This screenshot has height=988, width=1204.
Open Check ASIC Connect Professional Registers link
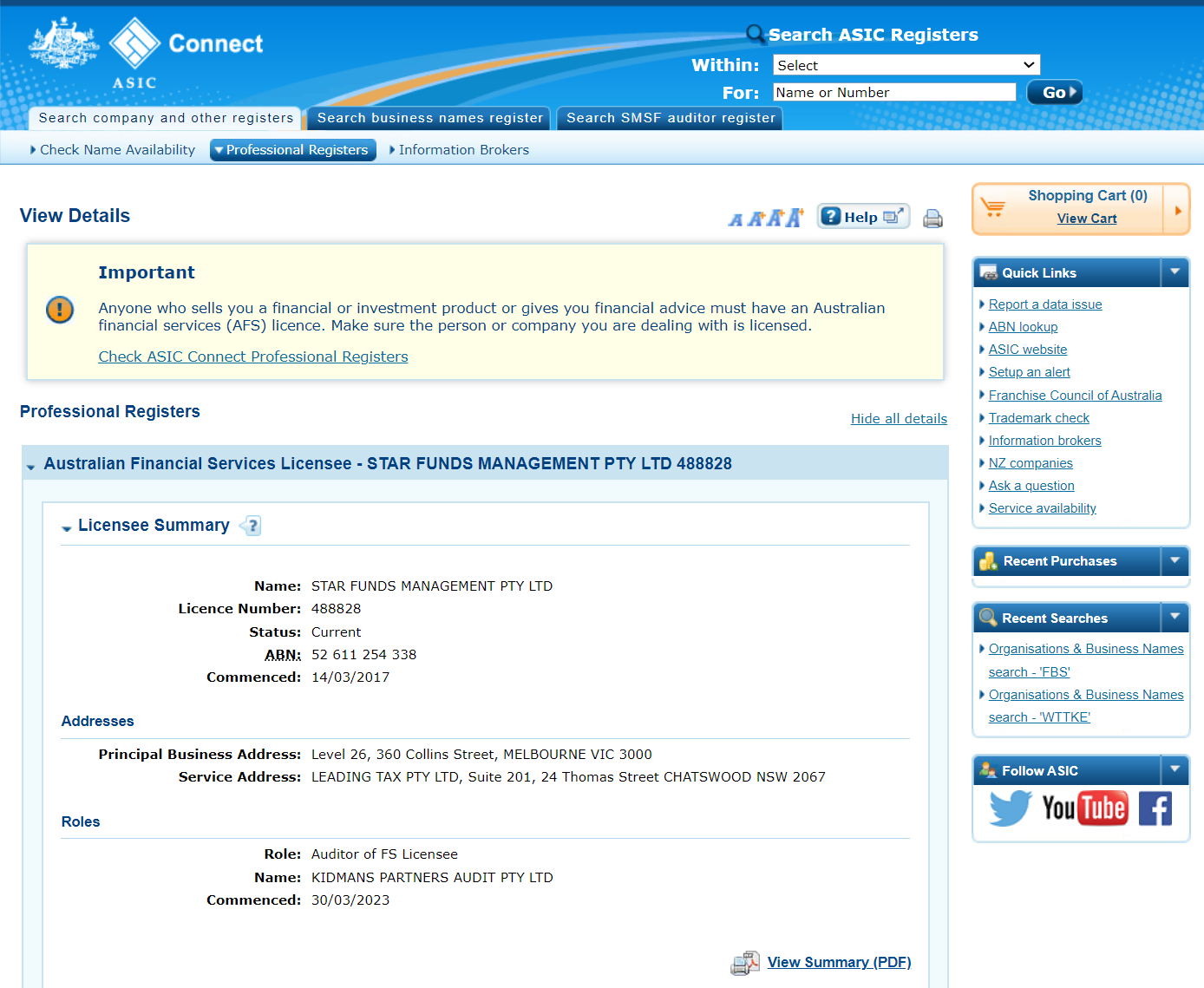[253, 357]
